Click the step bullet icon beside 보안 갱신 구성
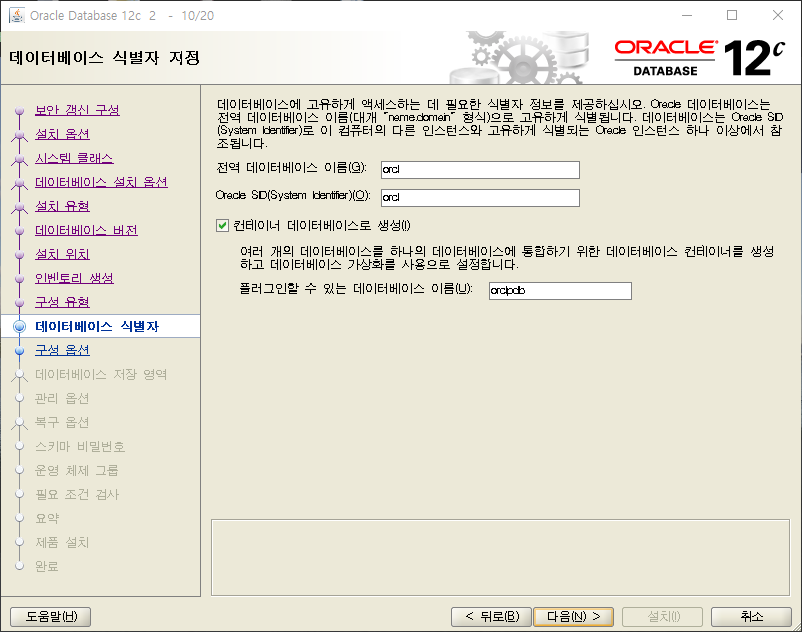Image resolution: width=802 pixels, height=632 pixels. tap(19, 110)
